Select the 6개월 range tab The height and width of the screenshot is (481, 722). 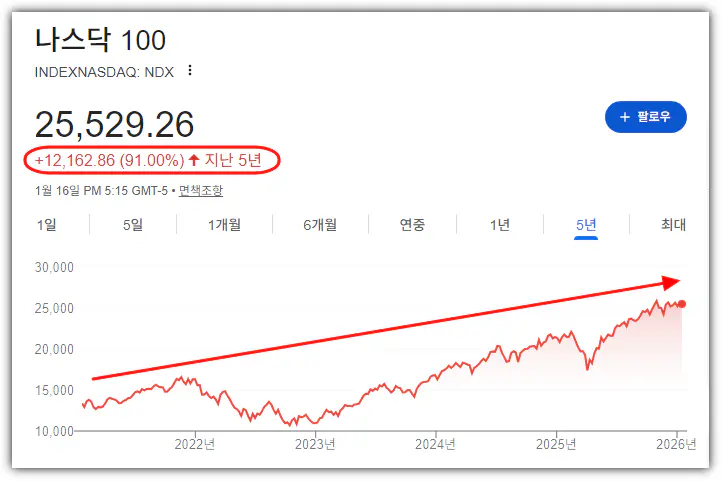coord(320,225)
